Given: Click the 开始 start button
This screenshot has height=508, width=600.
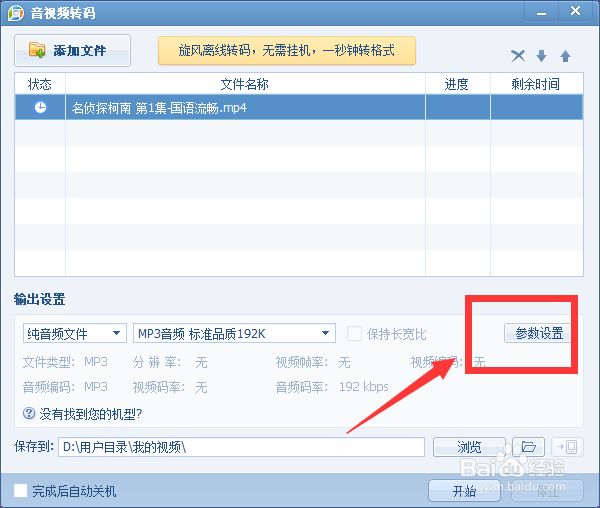Looking at the screenshot, I should point(464,490).
